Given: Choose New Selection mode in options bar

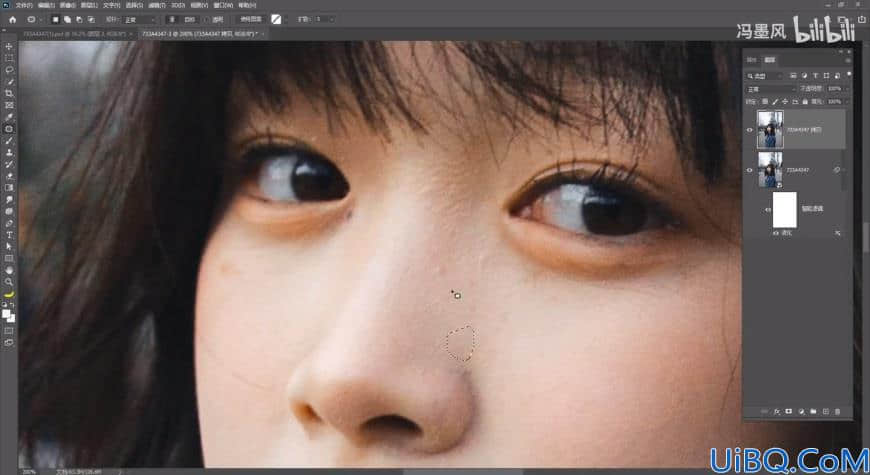Looking at the screenshot, I should click(x=55, y=19).
